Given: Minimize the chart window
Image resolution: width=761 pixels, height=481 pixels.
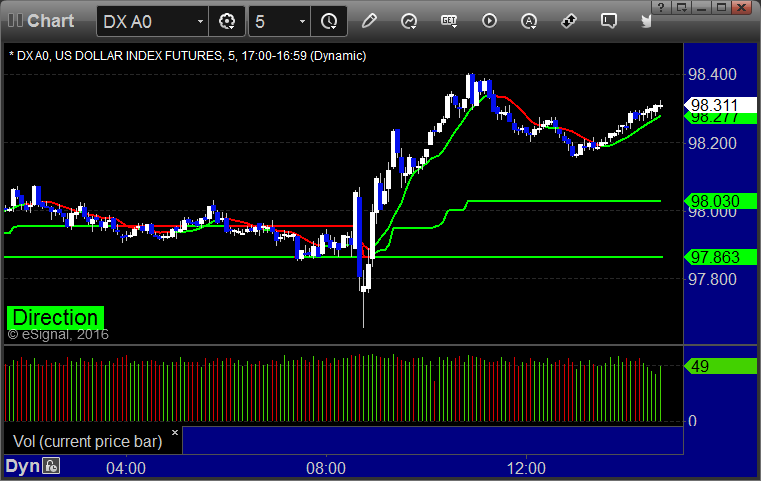Looking at the screenshot, I should [x=701, y=7].
